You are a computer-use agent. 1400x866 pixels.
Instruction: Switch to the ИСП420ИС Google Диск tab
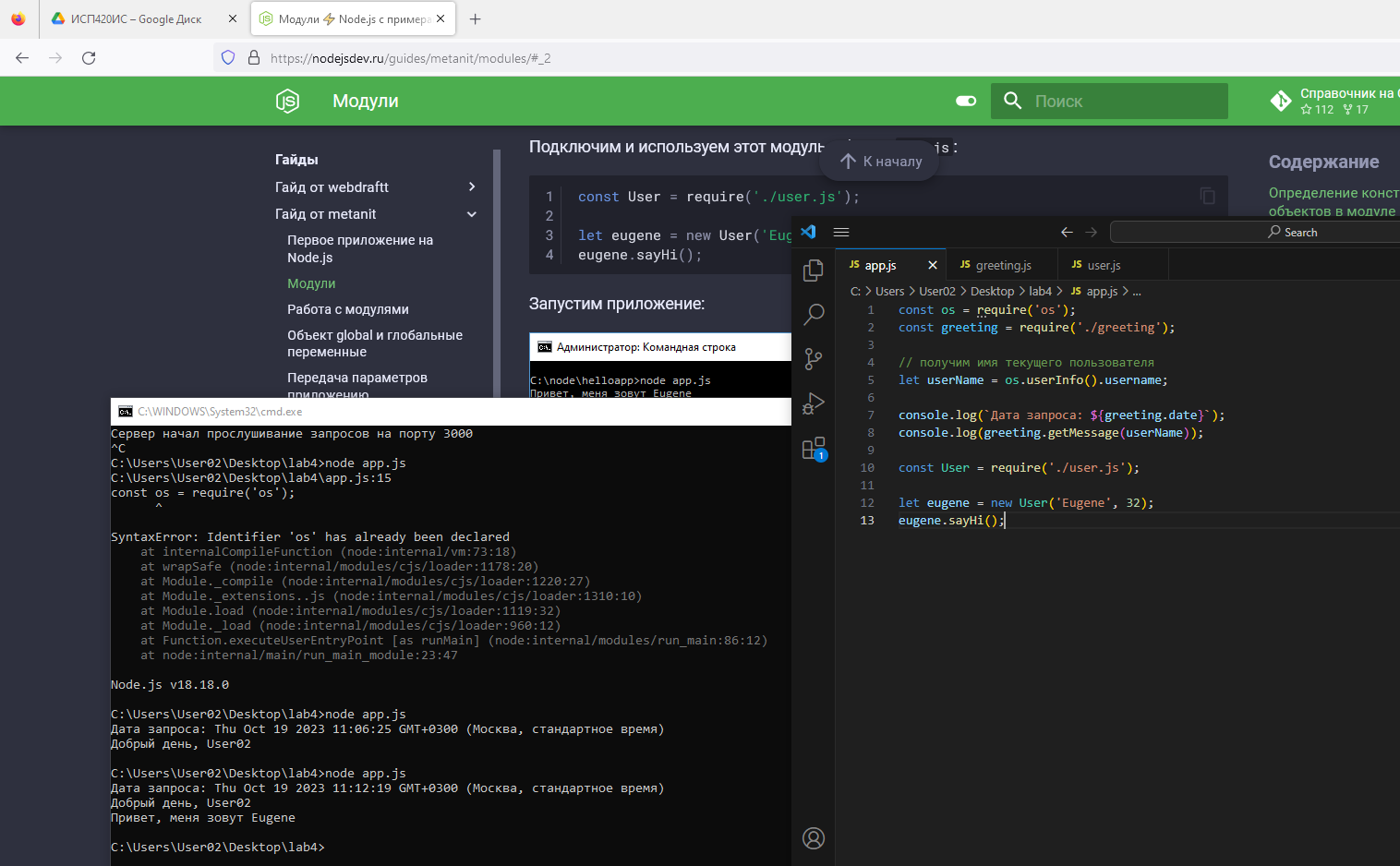point(136,19)
